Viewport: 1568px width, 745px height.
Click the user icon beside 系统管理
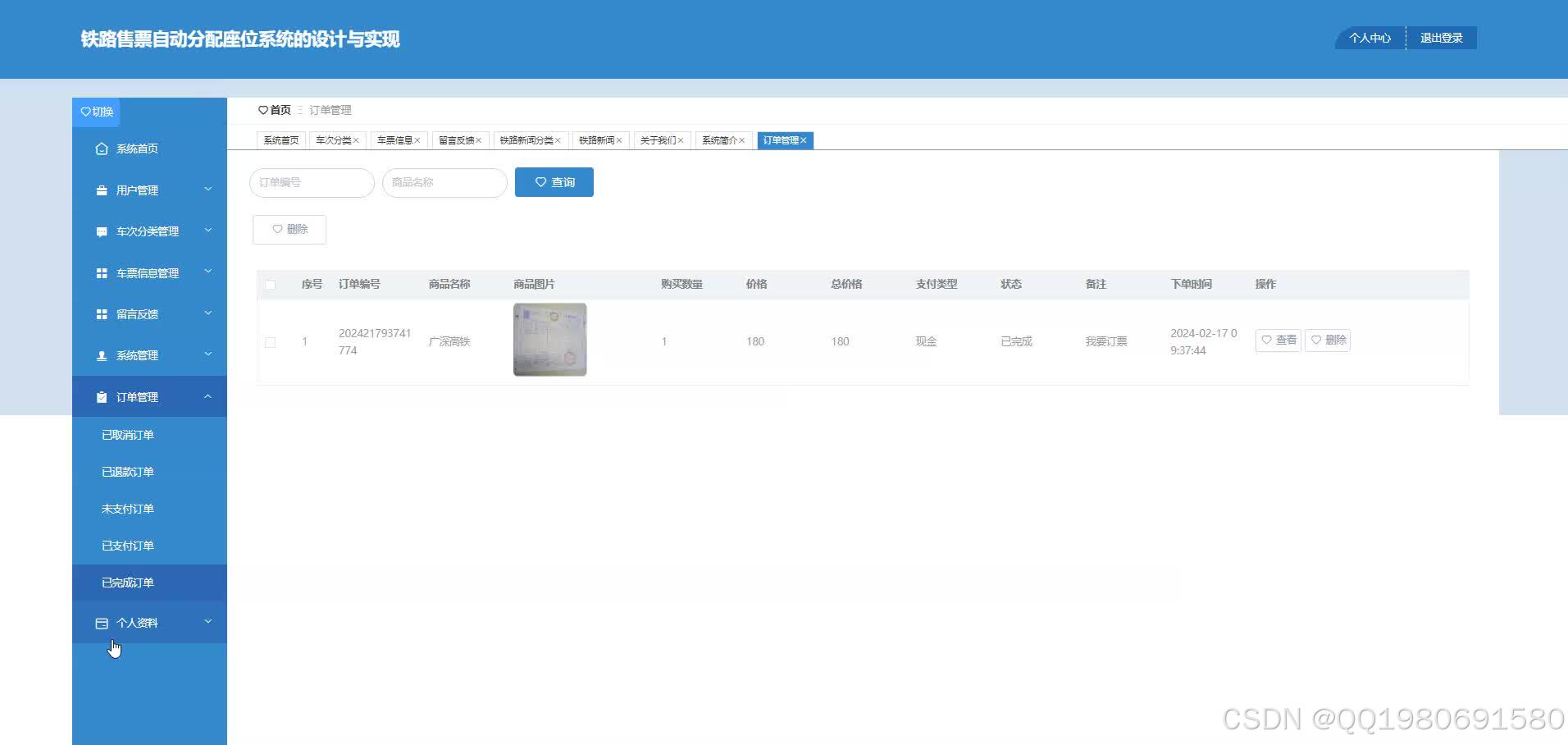pos(102,355)
